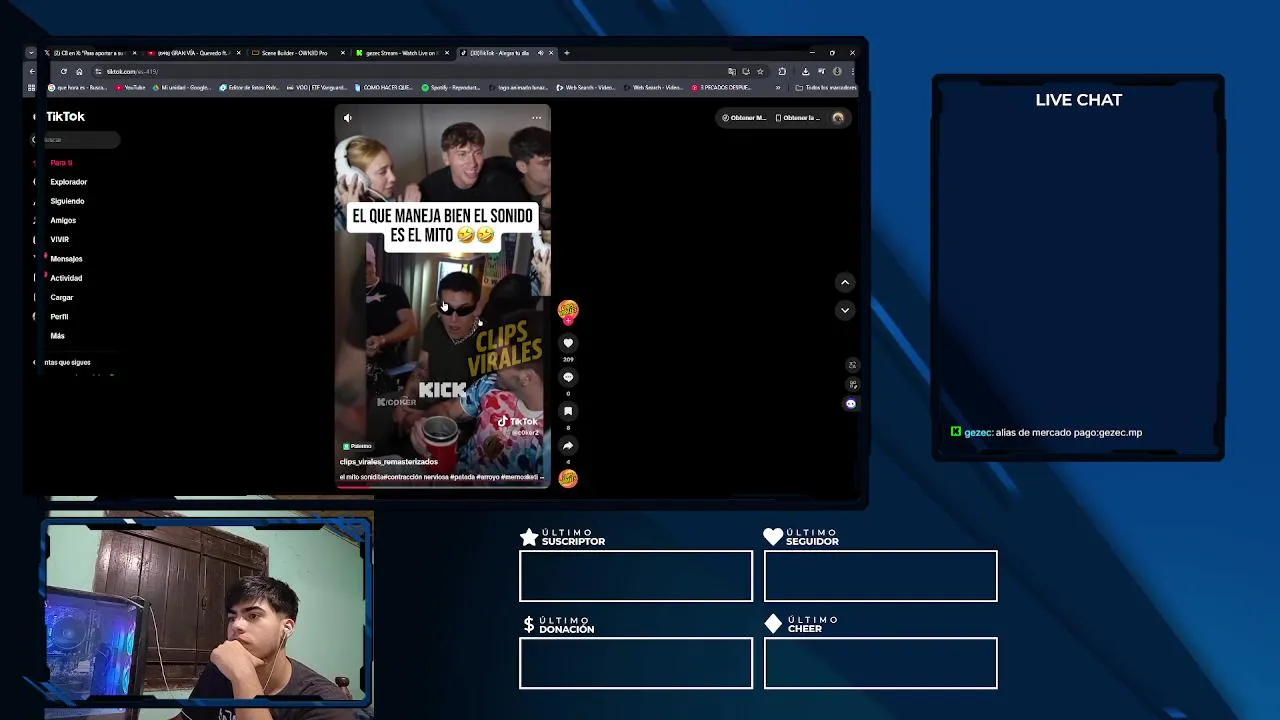This screenshot has height=720, width=1280.
Task: Select Para ti in the sidebar
Action: coord(61,162)
